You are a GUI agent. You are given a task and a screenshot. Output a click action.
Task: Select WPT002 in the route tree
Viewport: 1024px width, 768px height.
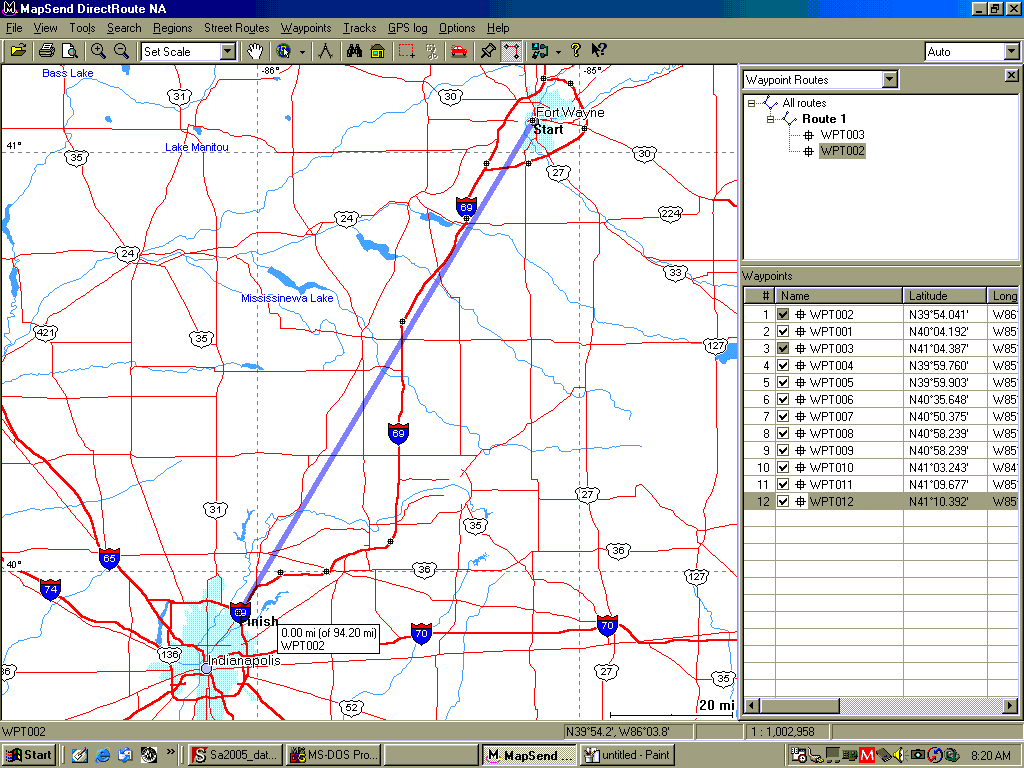(x=842, y=151)
